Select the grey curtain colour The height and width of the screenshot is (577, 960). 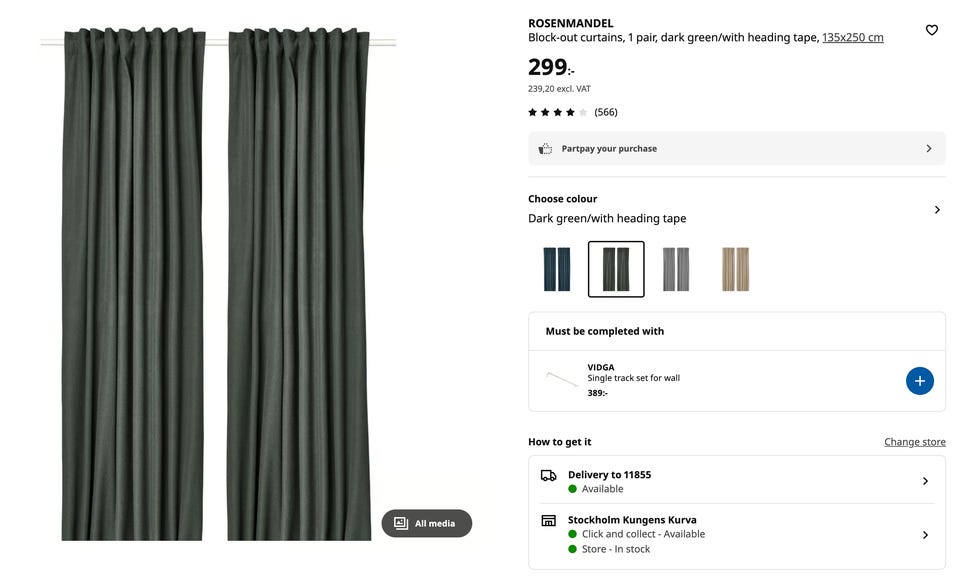(x=676, y=269)
